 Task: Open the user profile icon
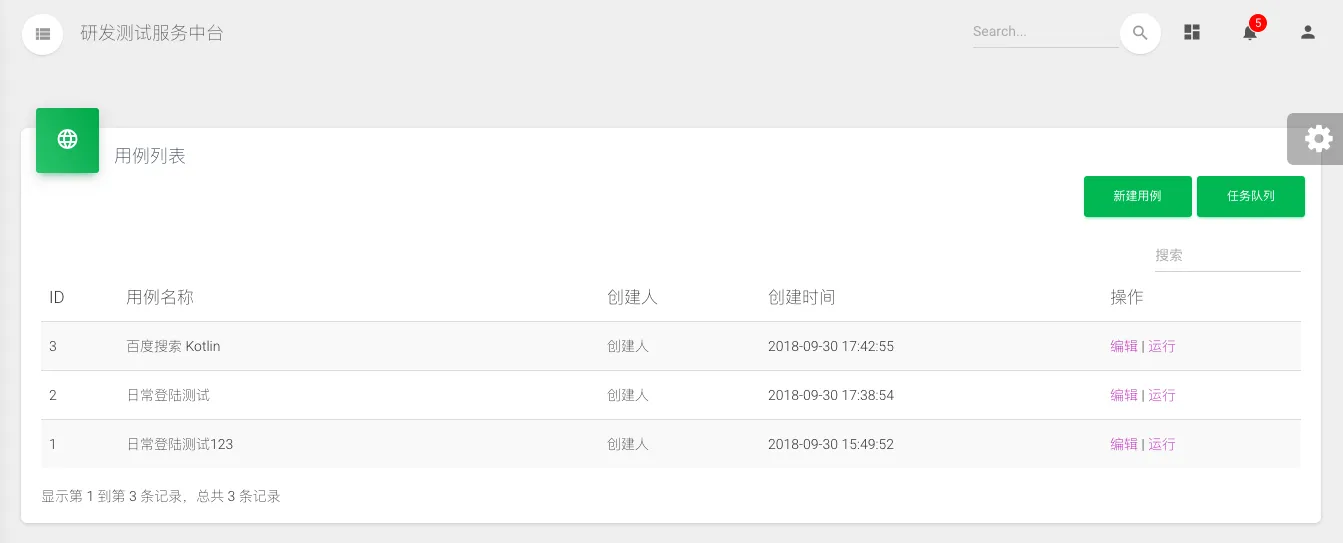click(1307, 33)
